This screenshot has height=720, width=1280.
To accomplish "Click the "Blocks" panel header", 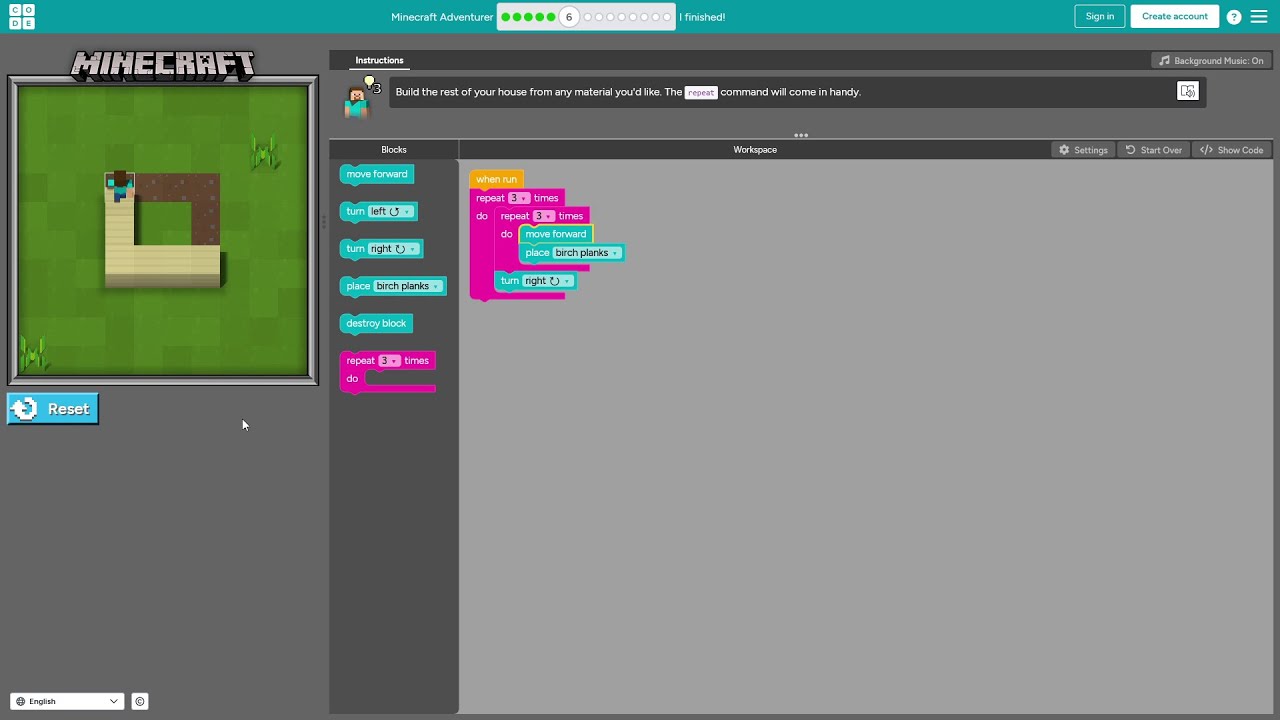I will click(x=394, y=150).
